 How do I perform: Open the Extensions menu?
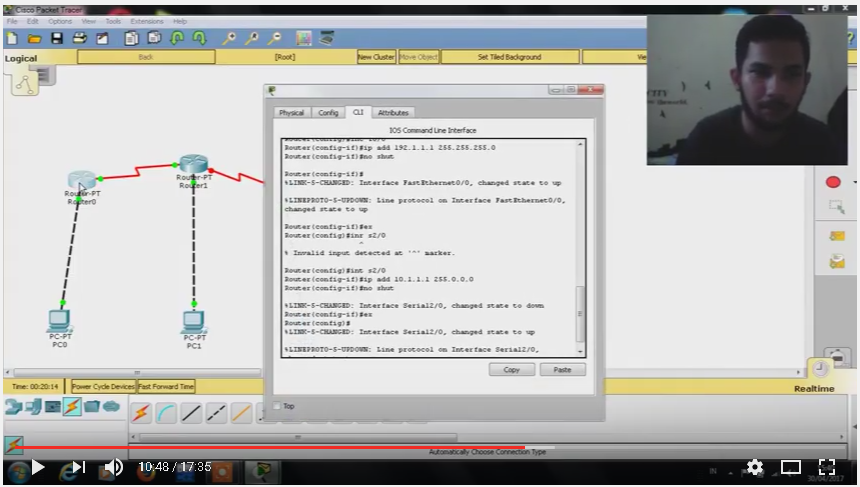click(146, 21)
